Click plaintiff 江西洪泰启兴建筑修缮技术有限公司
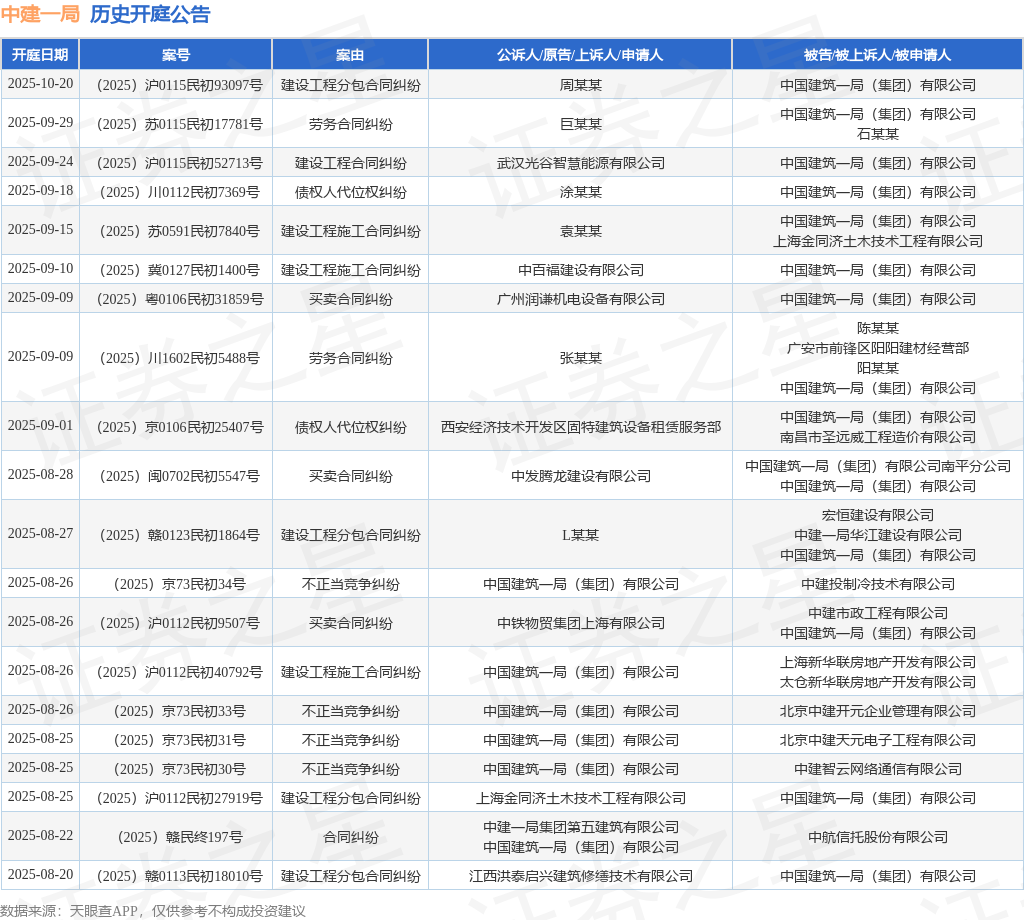1024x920 pixels. point(580,876)
